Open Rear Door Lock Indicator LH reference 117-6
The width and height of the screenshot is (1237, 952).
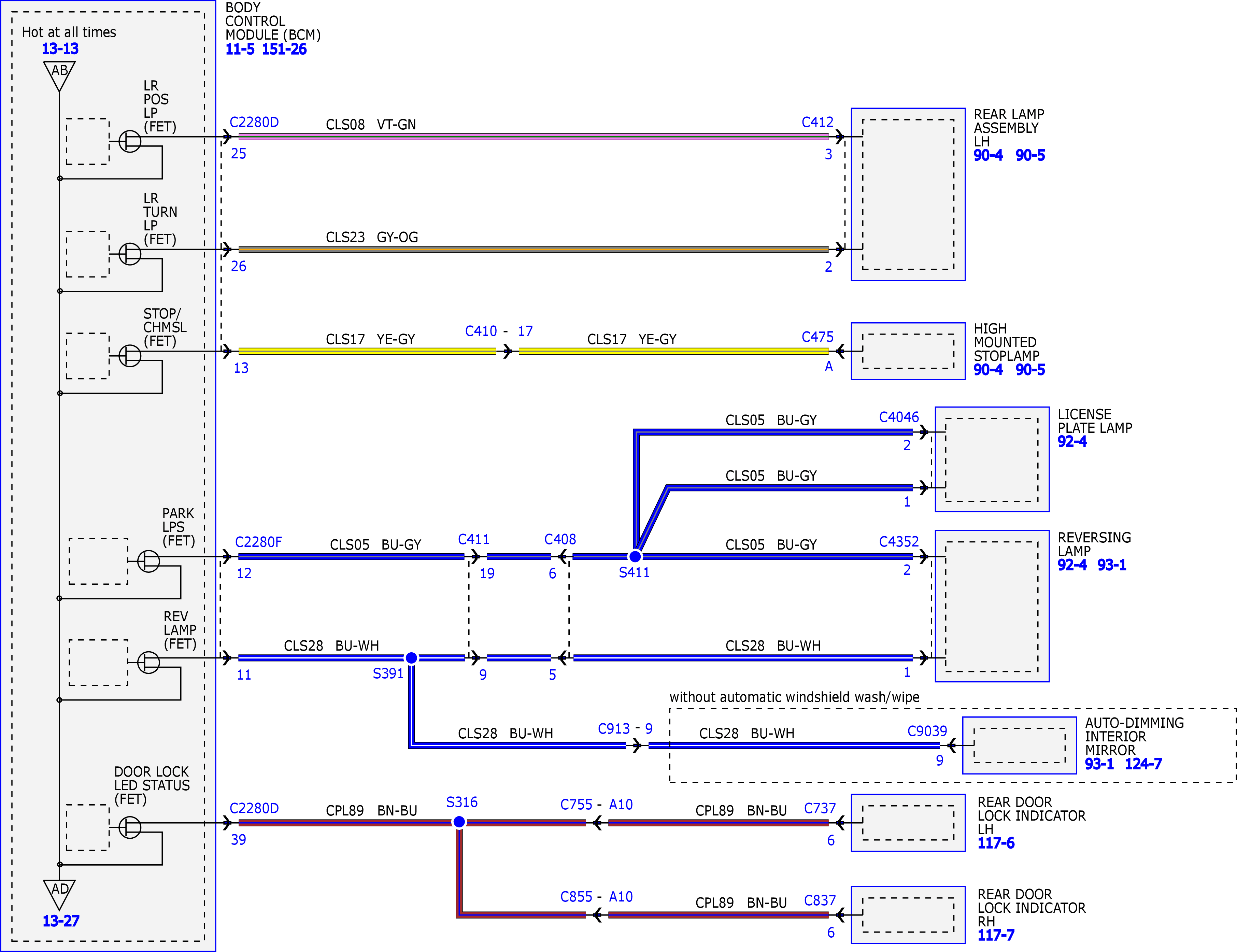click(x=996, y=843)
